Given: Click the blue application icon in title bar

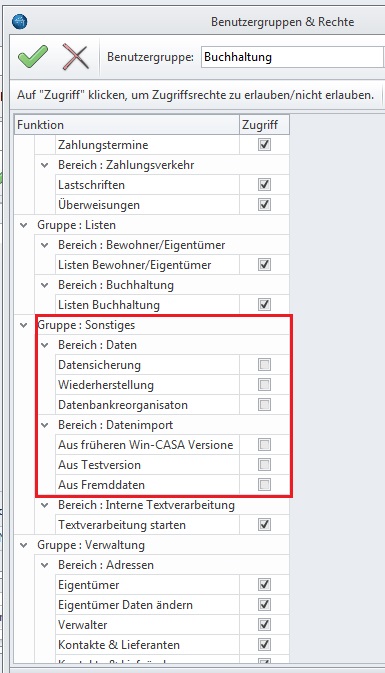Looking at the screenshot, I should click(20, 21).
